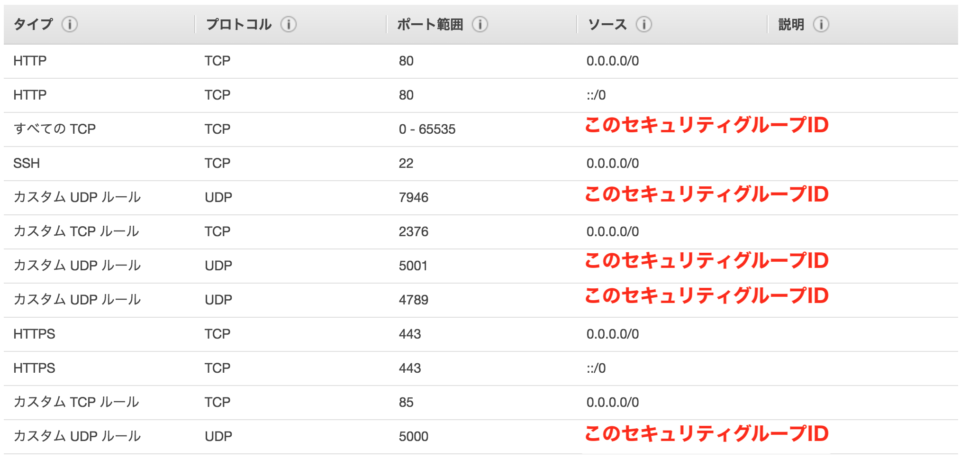This screenshot has width=960, height=460.
Task: Select the UDP rule with port 5001
Action: coord(480,266)
